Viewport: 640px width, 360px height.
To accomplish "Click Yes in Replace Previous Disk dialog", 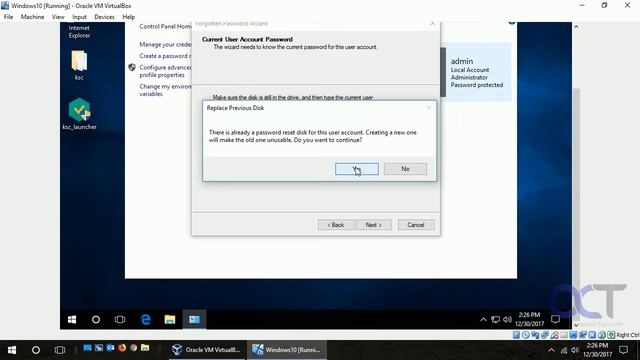I will pyautogui.click(x=357, y=169).
